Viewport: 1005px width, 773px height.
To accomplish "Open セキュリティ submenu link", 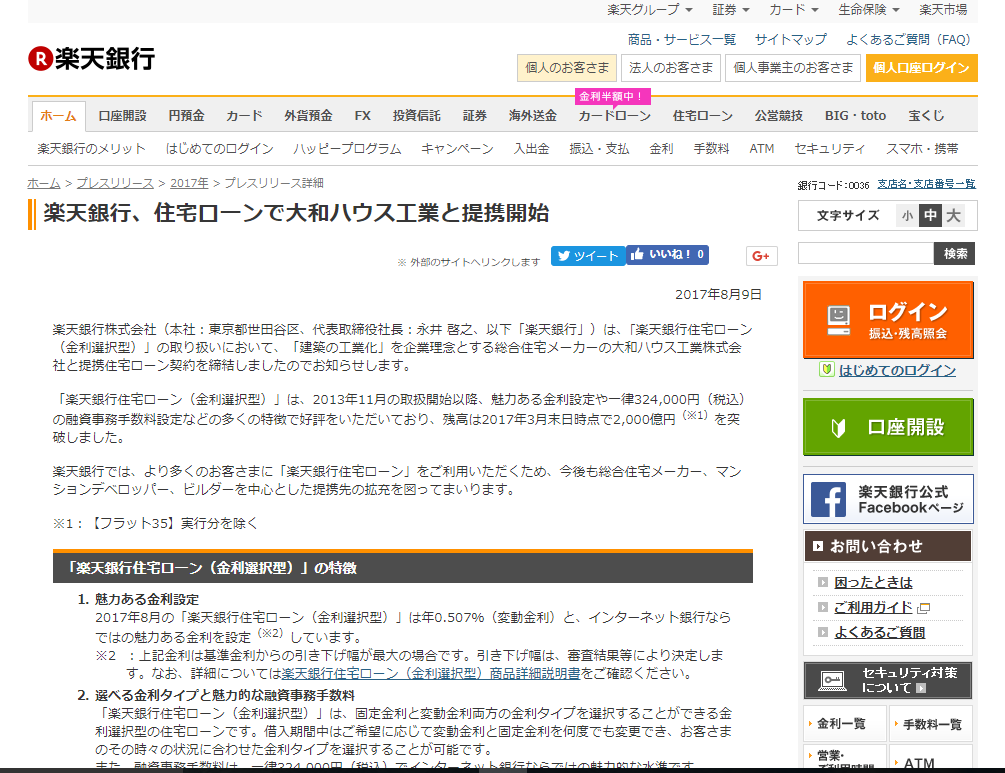I will pyautogui.click(x=830, y=149).
